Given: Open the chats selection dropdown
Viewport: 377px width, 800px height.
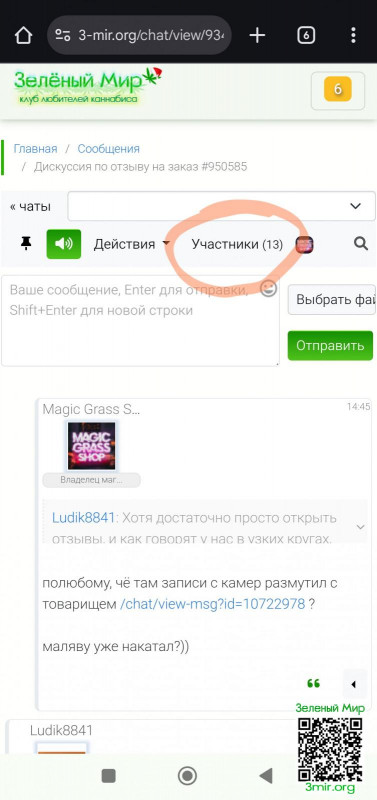Looking at the screenshot, I should coord(221,206).
